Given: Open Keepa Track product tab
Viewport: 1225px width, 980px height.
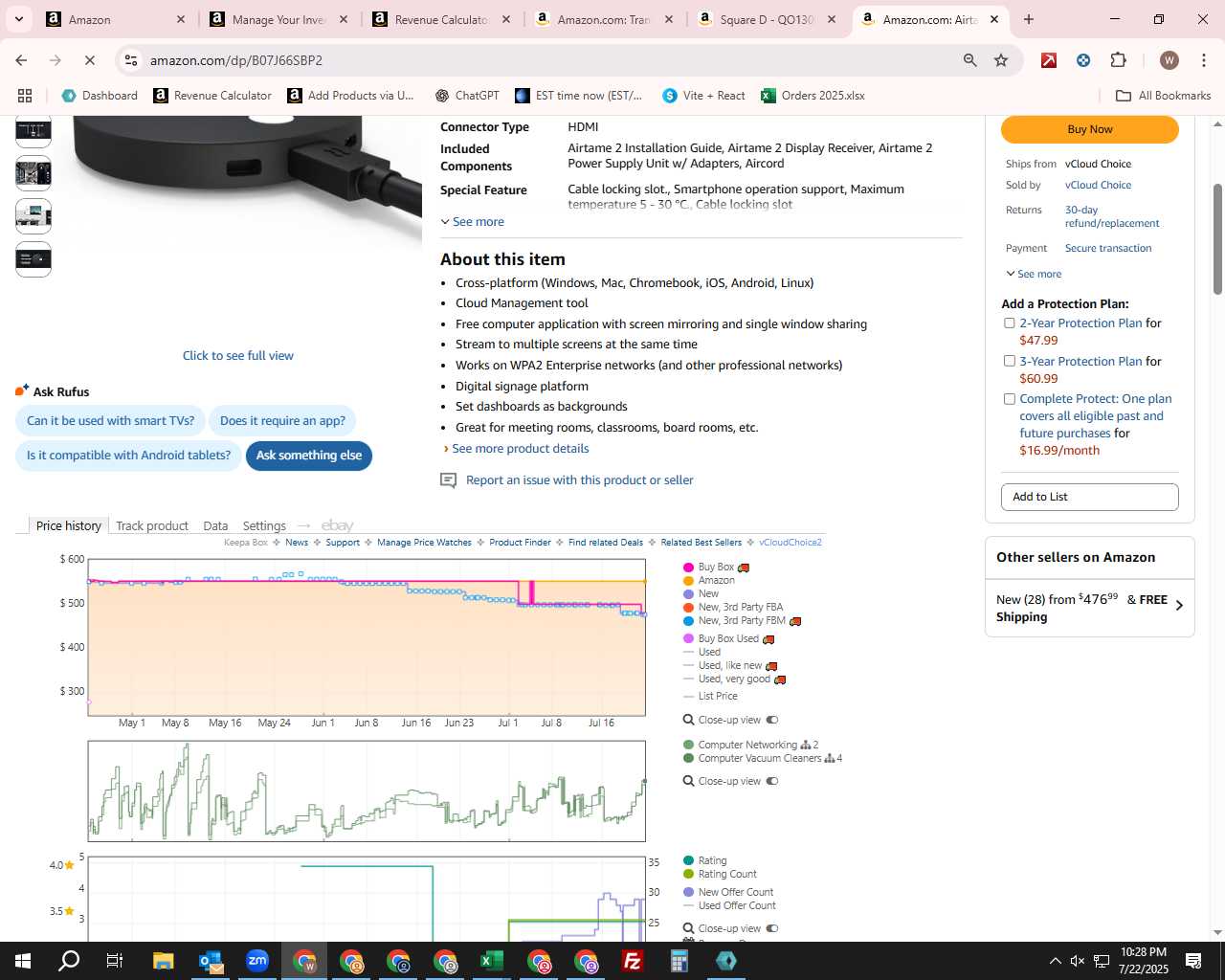Looking at the screenshot, I should (152, 525).
